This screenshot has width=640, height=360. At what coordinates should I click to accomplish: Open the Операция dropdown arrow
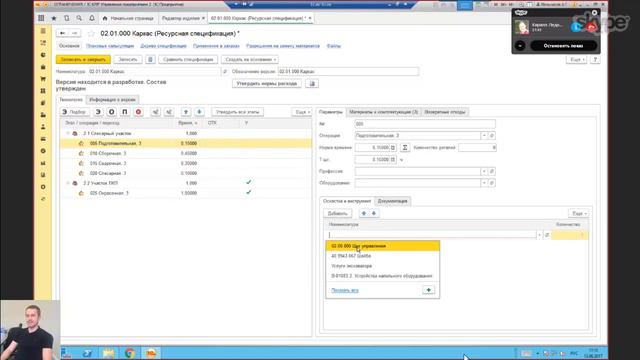[484, 136]
